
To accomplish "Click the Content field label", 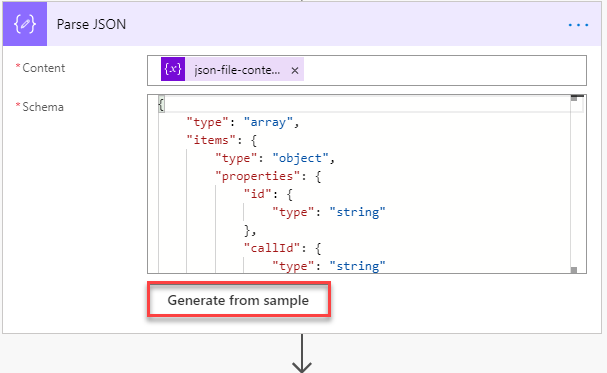I will [43, 68].
